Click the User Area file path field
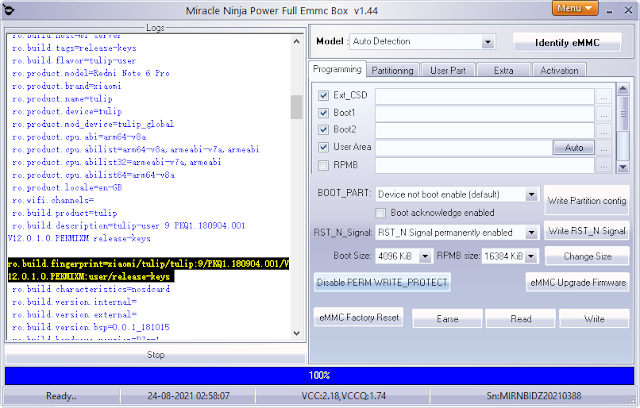The width and height of the screenshot is (640, 408). click(464, 148)
